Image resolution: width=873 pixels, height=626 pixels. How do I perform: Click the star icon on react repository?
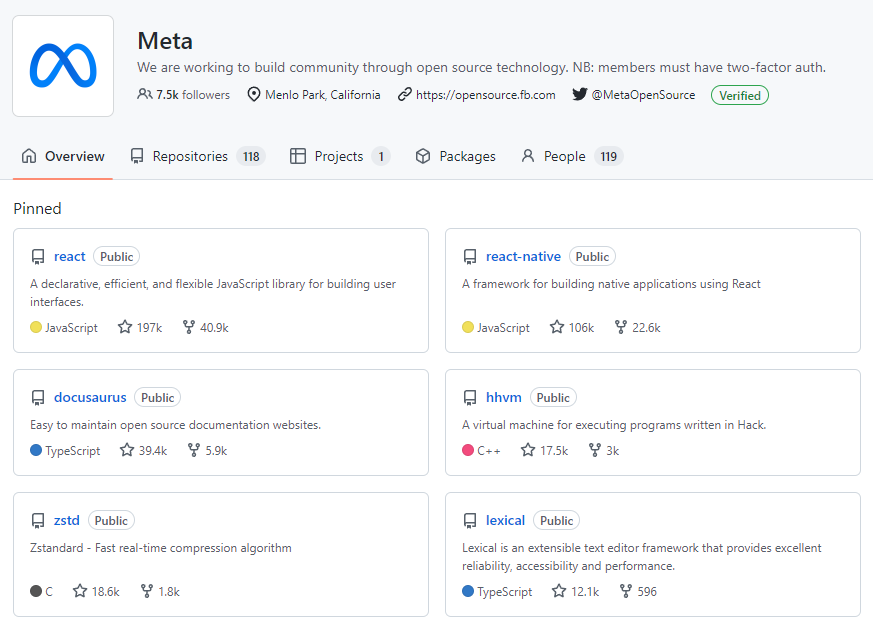[x=125, y=327]
